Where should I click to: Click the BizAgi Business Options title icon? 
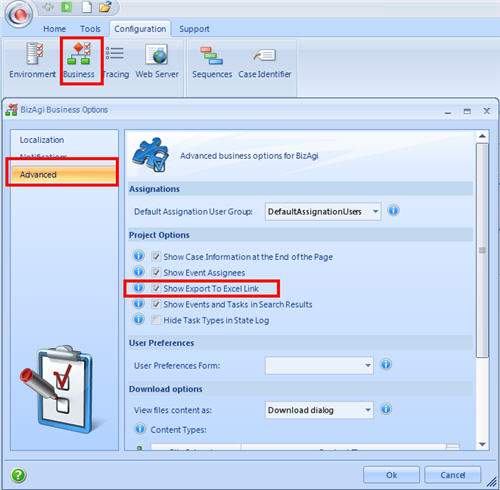click(11, 110)
